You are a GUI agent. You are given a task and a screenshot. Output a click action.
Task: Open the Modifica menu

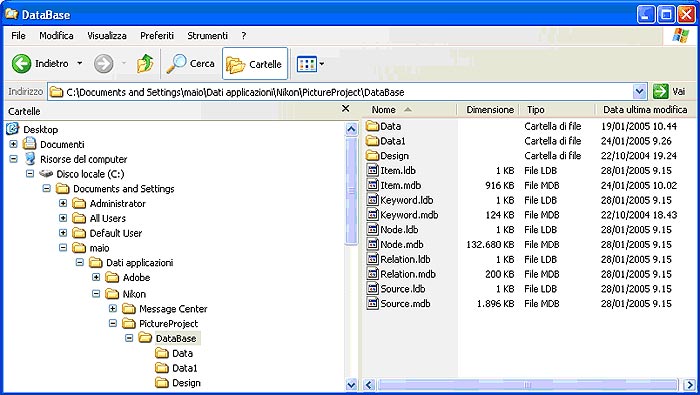[x=56, y=36]
